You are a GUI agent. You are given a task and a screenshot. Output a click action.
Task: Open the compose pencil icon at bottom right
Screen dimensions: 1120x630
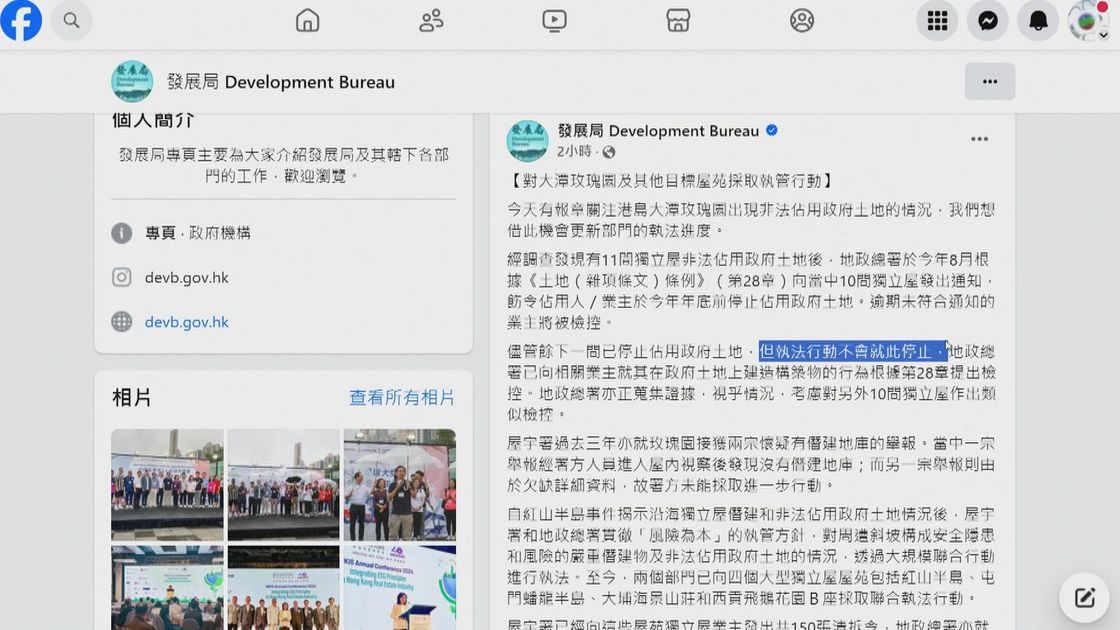(x=1084, y=596)
